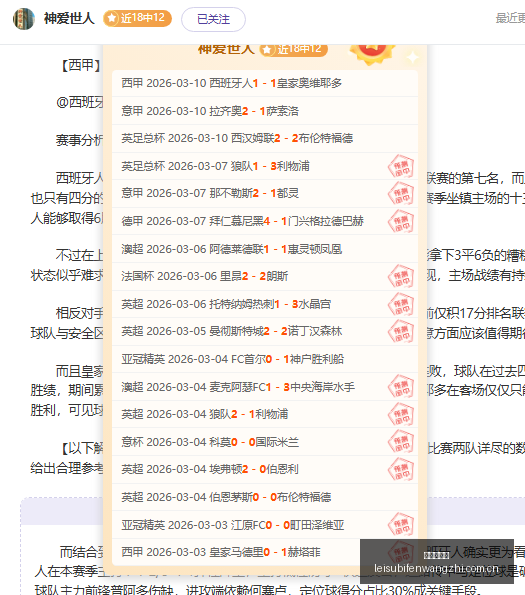
Task: Select row 埃弗顿2 - 0伯恩利
Action: coord(265,469)
